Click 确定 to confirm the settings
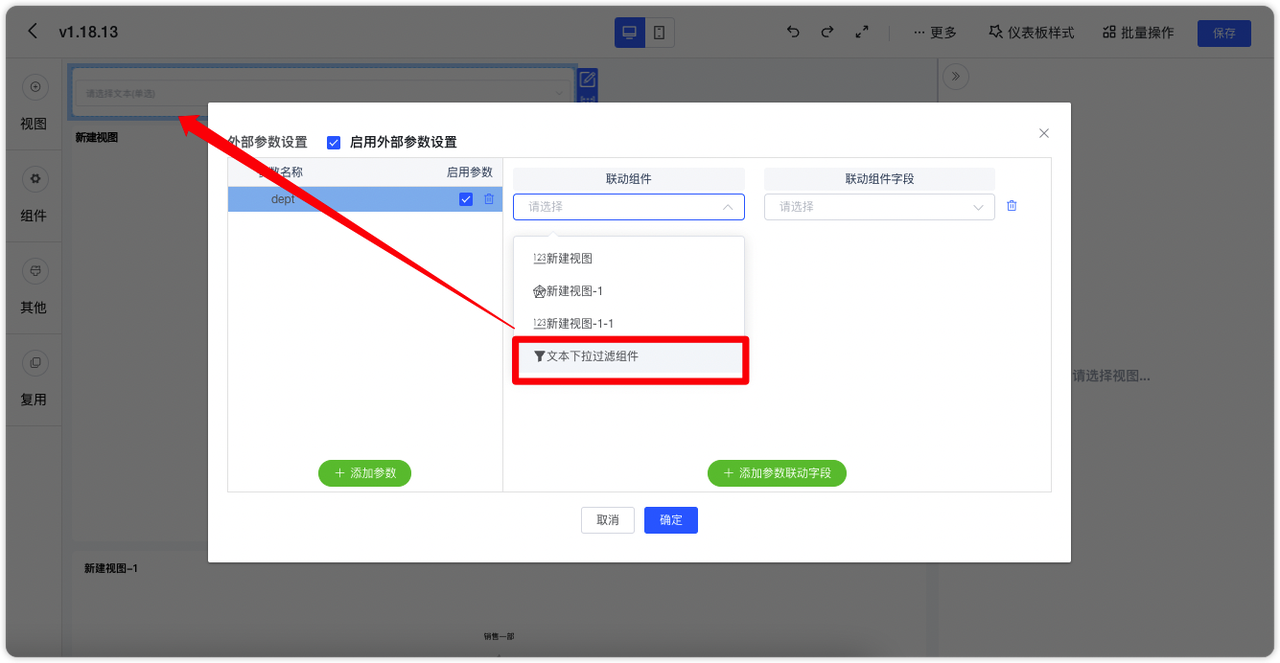The width and height of the screenshot is (1280, 663). point(671,520)
